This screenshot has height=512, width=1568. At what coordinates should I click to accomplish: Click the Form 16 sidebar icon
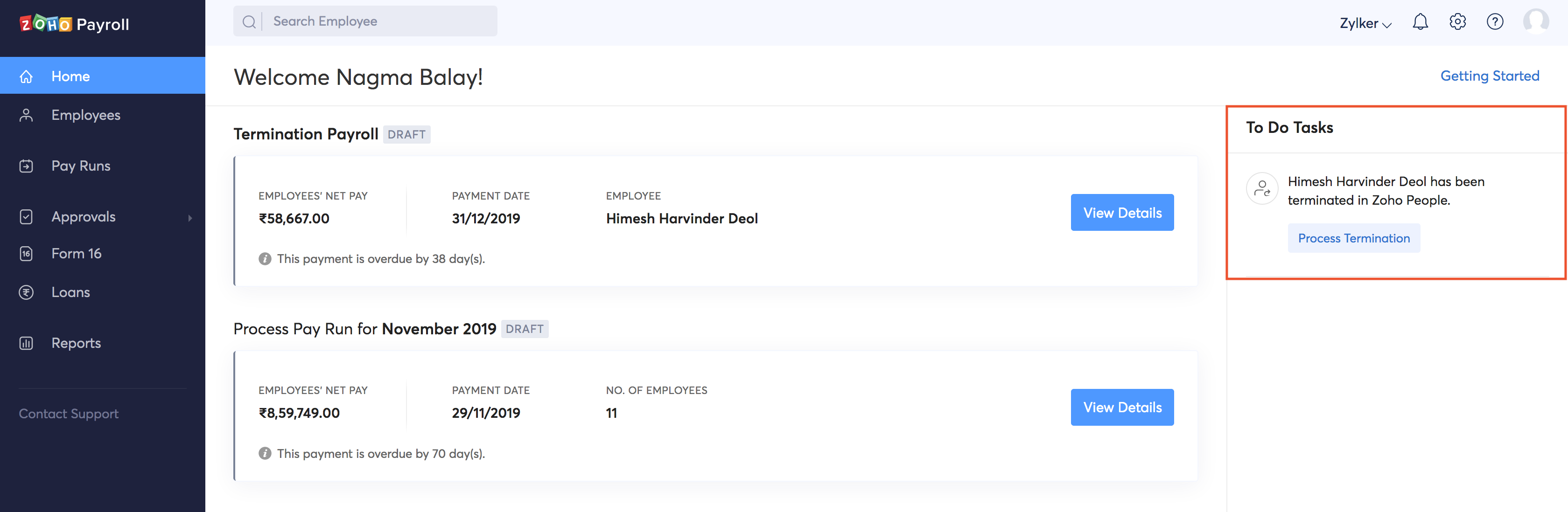(x=26, y=254)
